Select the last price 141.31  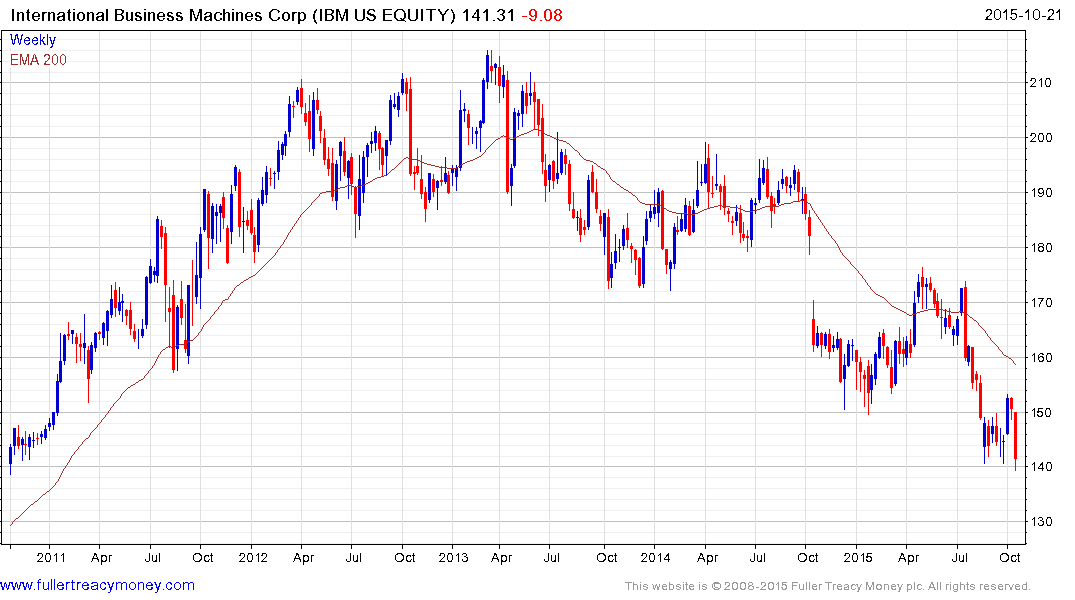tap(488, 15)
